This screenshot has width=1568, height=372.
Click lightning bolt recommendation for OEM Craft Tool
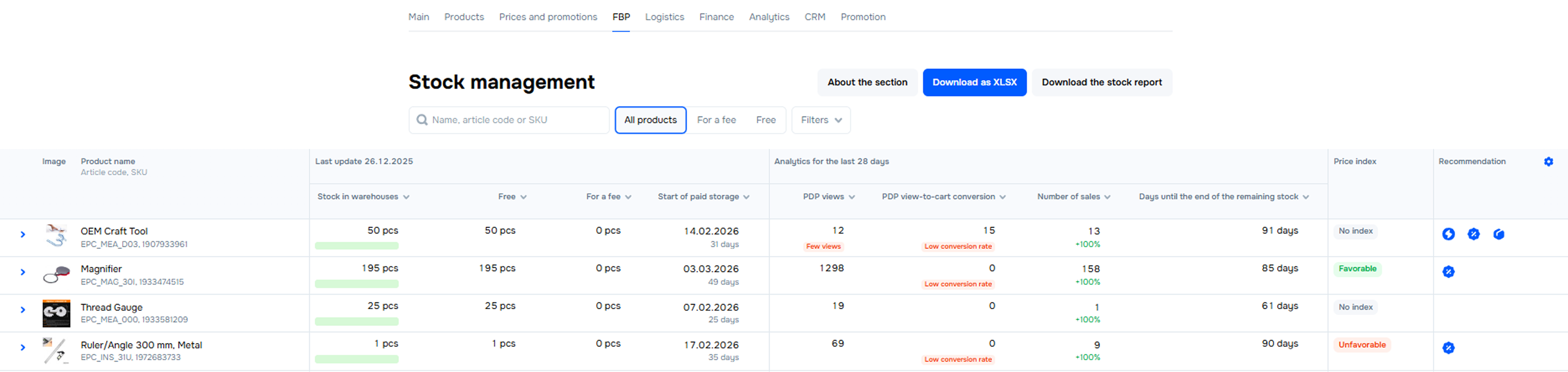coord(1448,234)
